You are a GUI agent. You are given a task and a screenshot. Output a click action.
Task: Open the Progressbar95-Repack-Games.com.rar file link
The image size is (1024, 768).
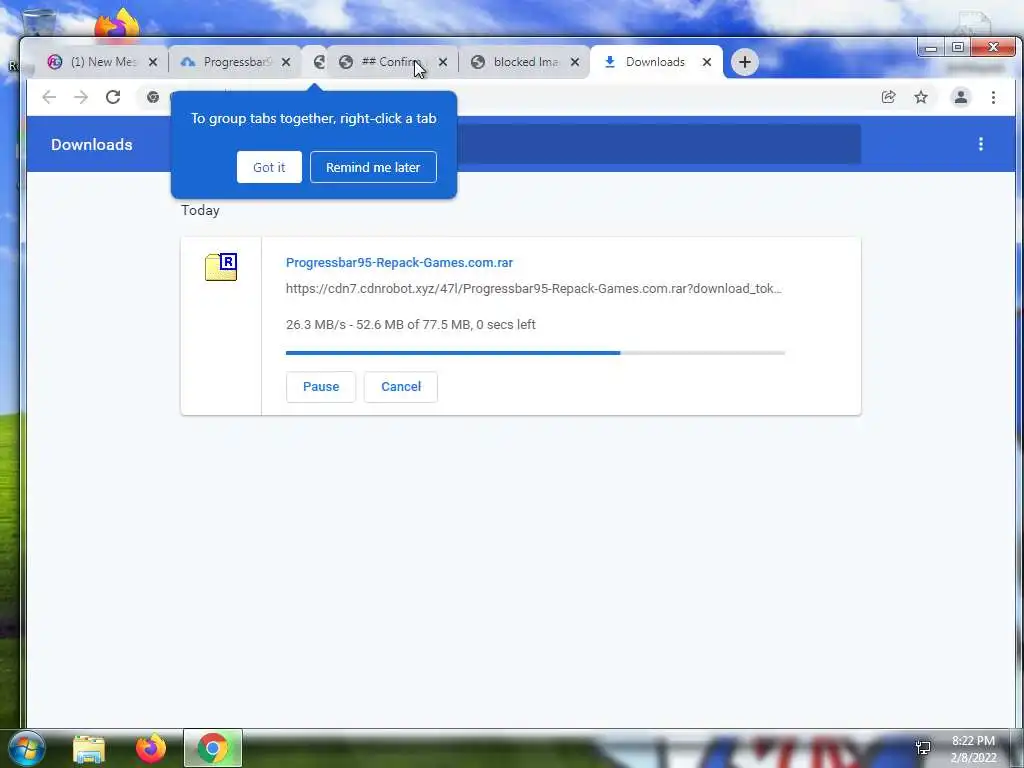point(399,263)
